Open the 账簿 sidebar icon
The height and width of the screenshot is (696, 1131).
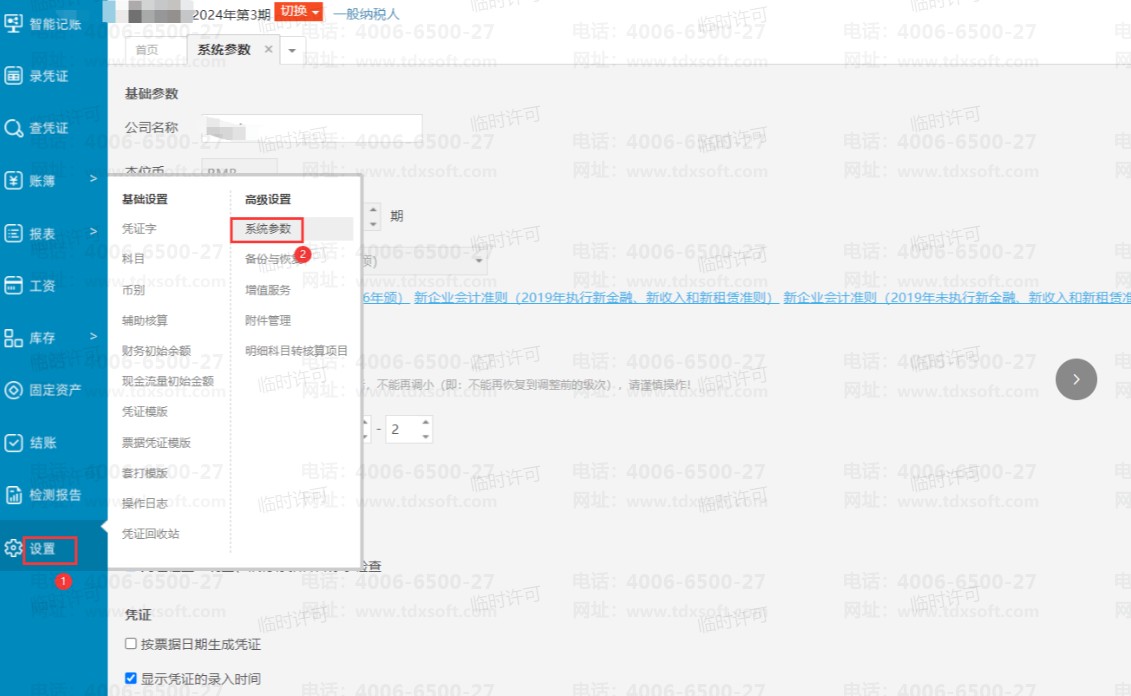coord(14,180)
